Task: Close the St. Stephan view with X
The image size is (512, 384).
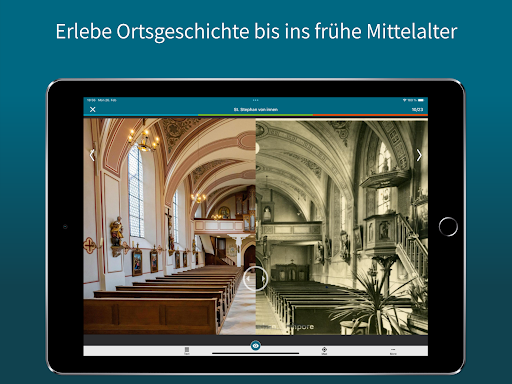Action: 93,109
